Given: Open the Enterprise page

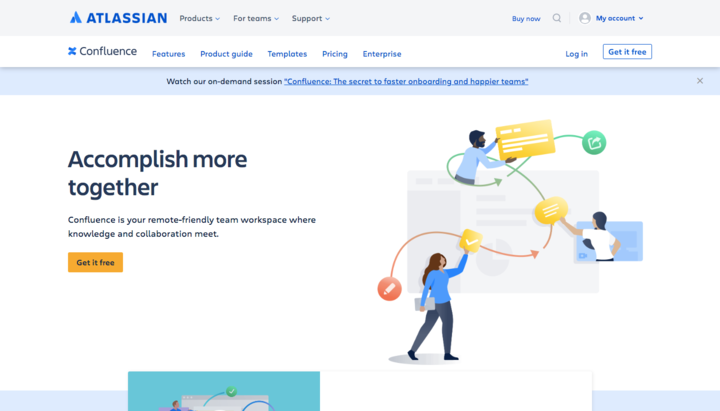Looking at the screenshot, I should click(382, 54).
